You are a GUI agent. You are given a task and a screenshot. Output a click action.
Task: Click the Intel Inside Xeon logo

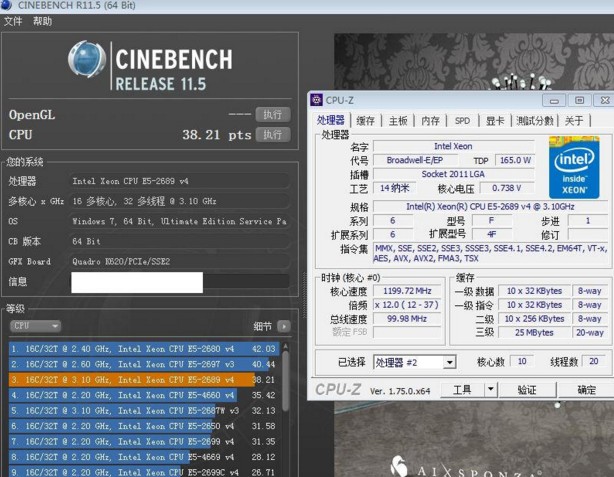574,167
